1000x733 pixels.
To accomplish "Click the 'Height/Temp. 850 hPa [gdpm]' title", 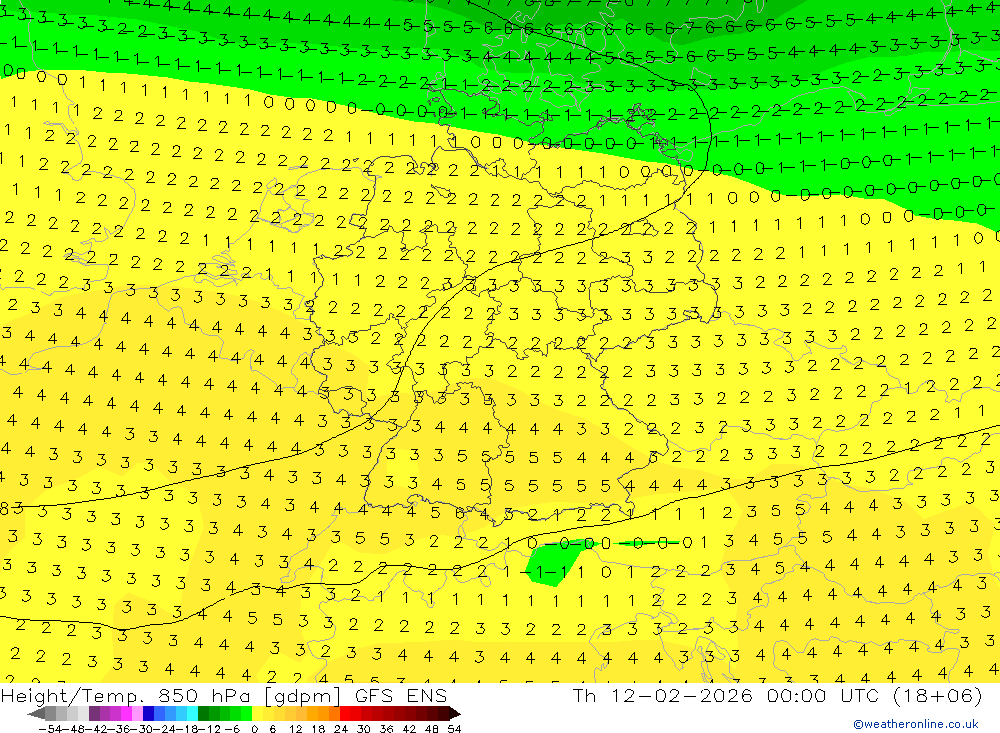I will pos(171,696).
